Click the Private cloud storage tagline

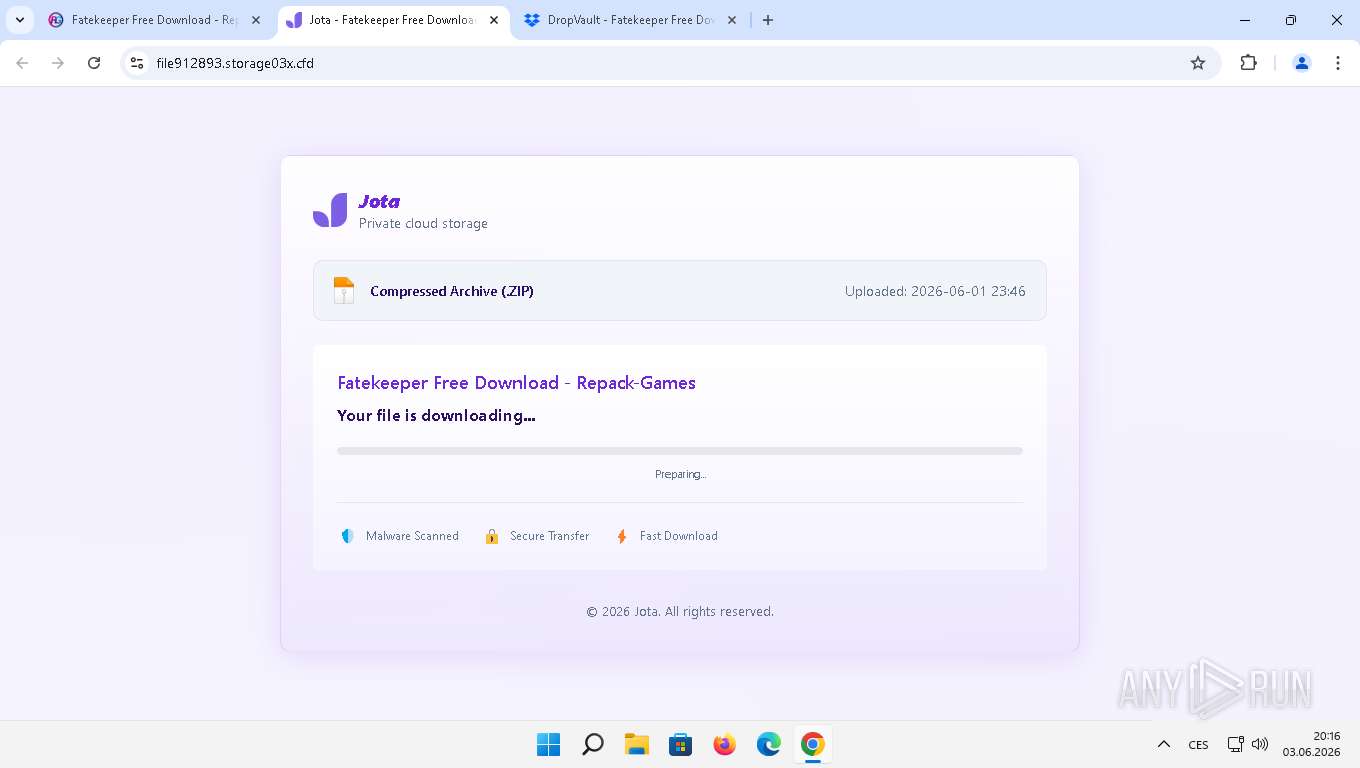click(x=423, y=223)
